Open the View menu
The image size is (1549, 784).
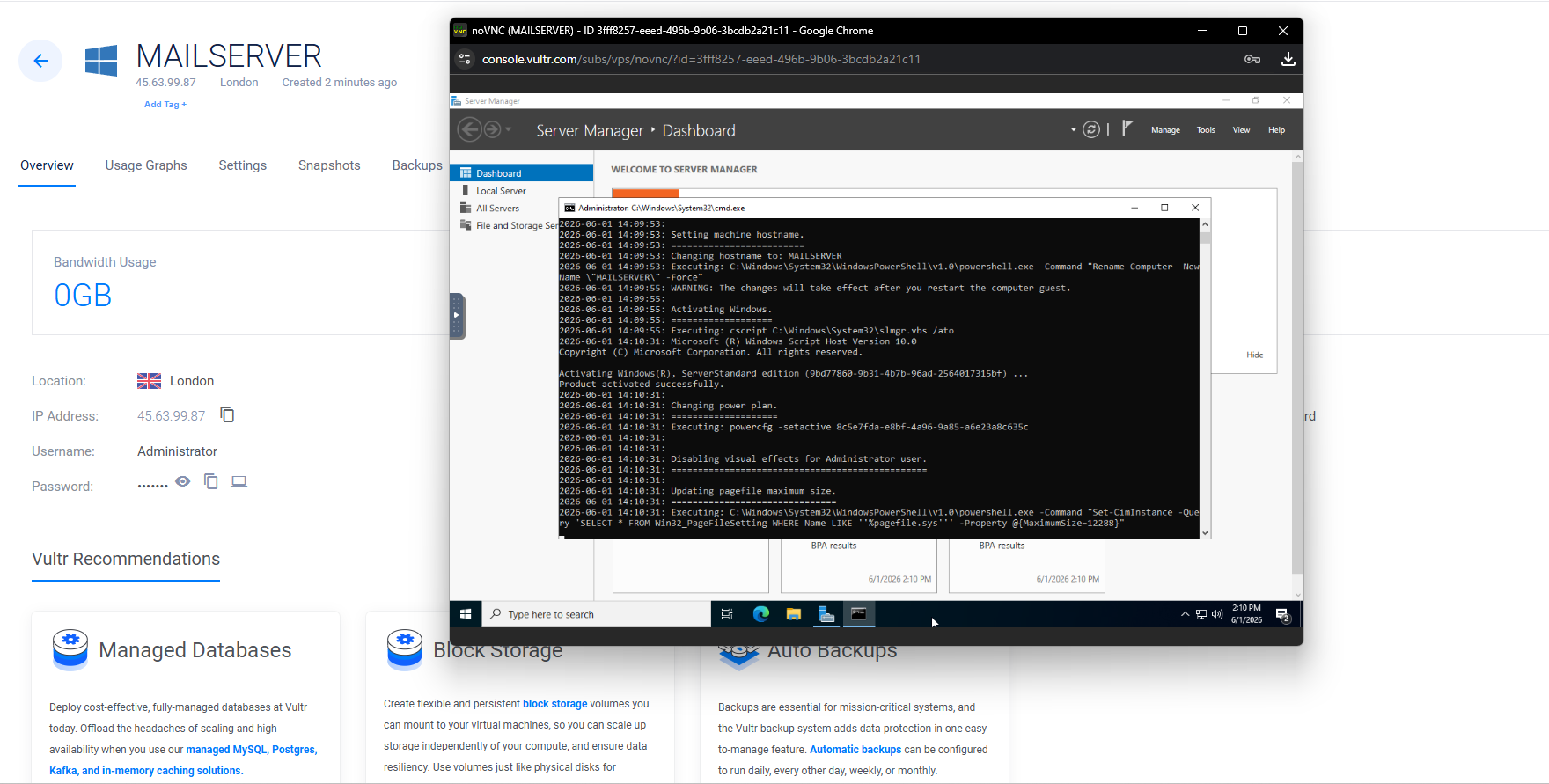[1241, 130]
